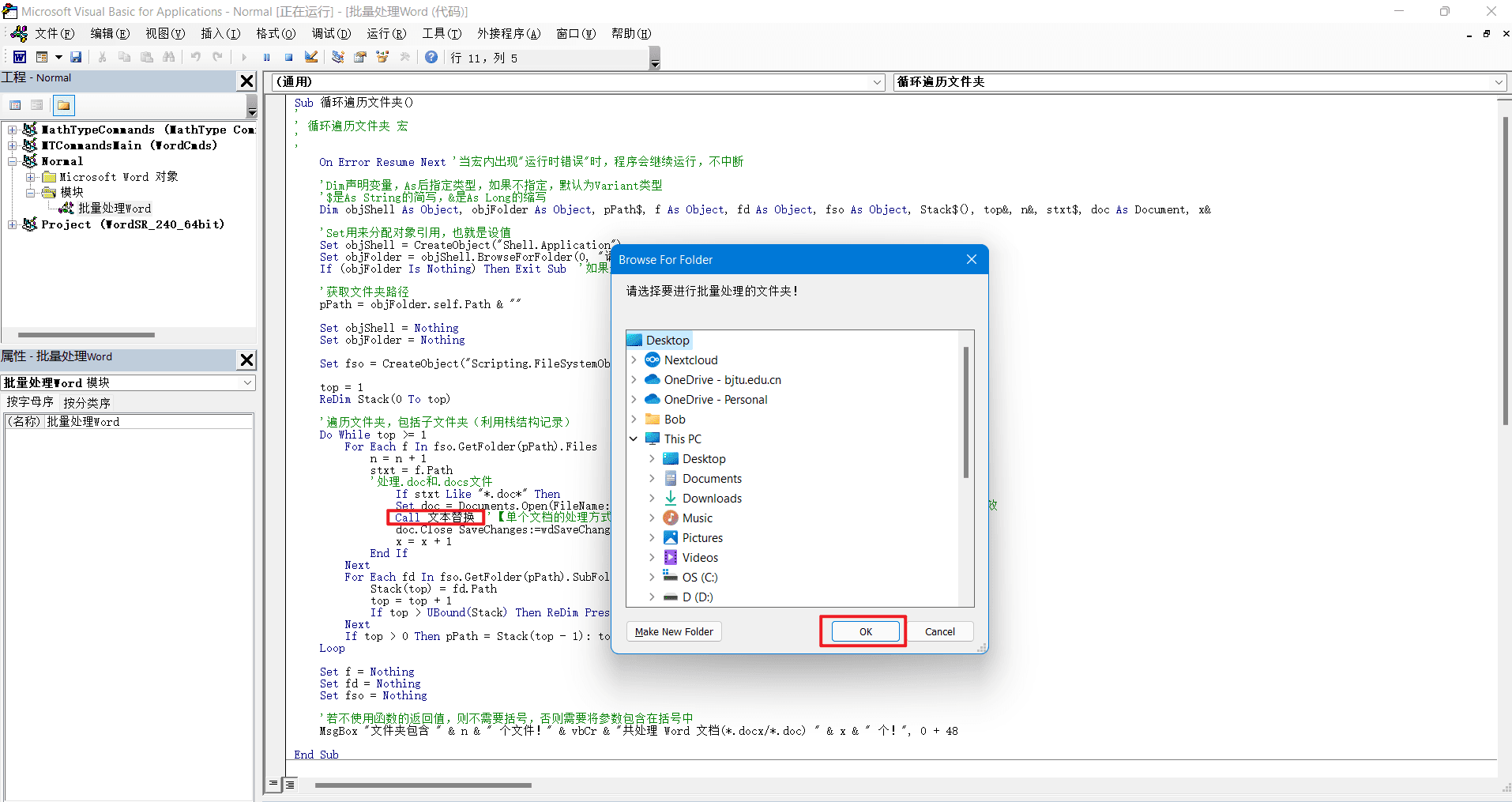Toggle Folders icon in project panel
The height and width of the screenshot is (802, 1512).
[x=63, y=105]
